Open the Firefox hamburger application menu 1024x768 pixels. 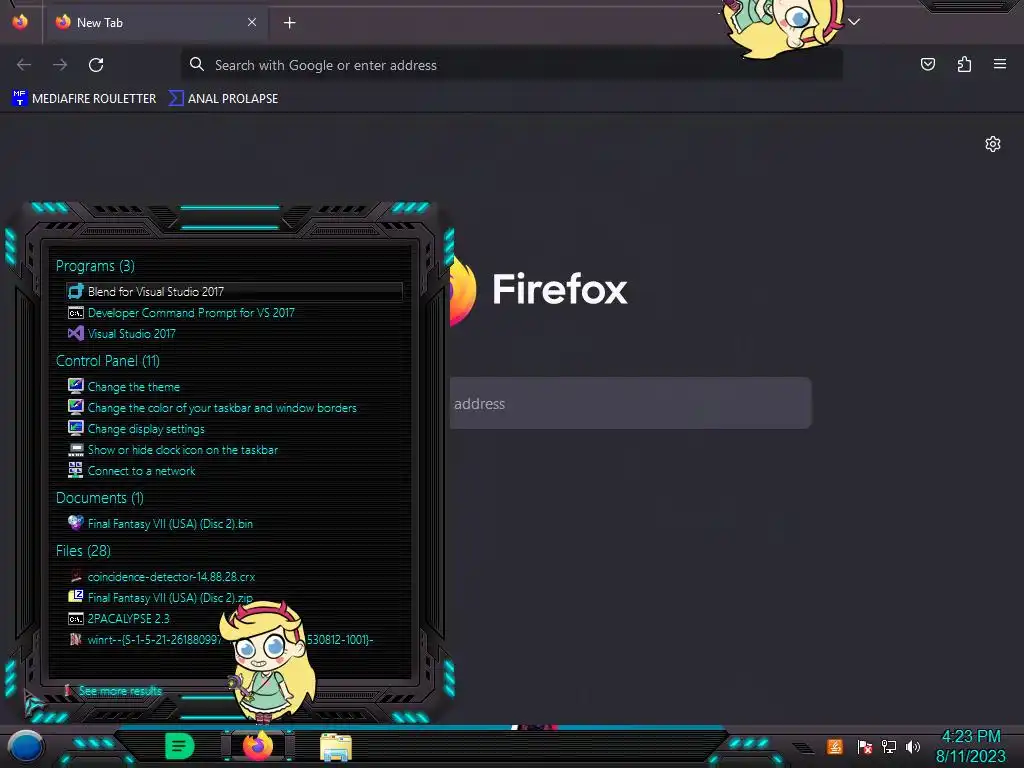pos(1000,64)
